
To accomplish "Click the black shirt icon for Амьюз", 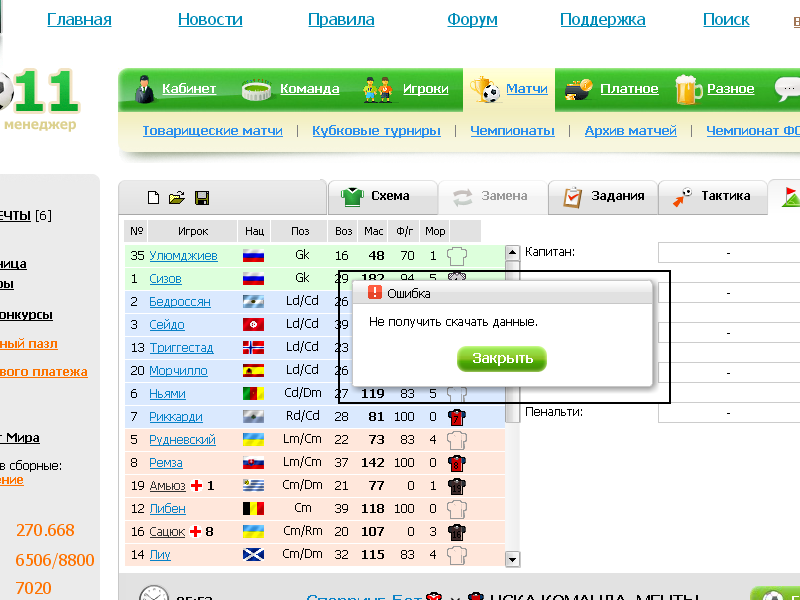I will 457,486.
